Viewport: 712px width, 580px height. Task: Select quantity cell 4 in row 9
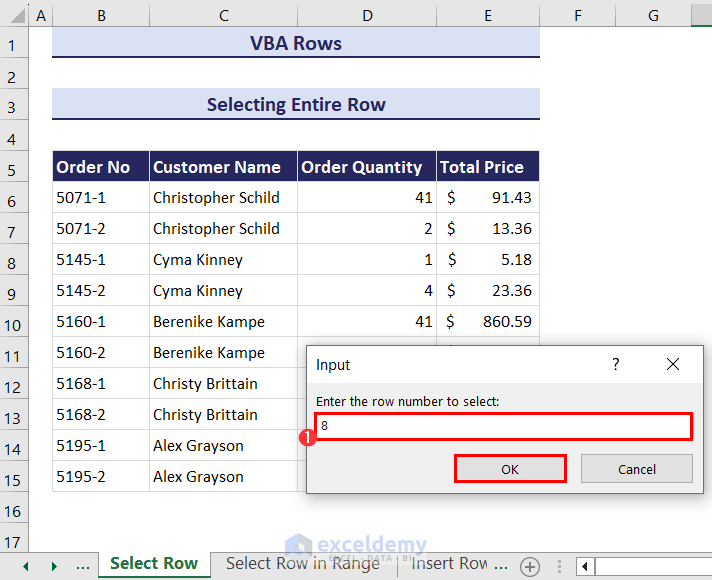(367, 290)
